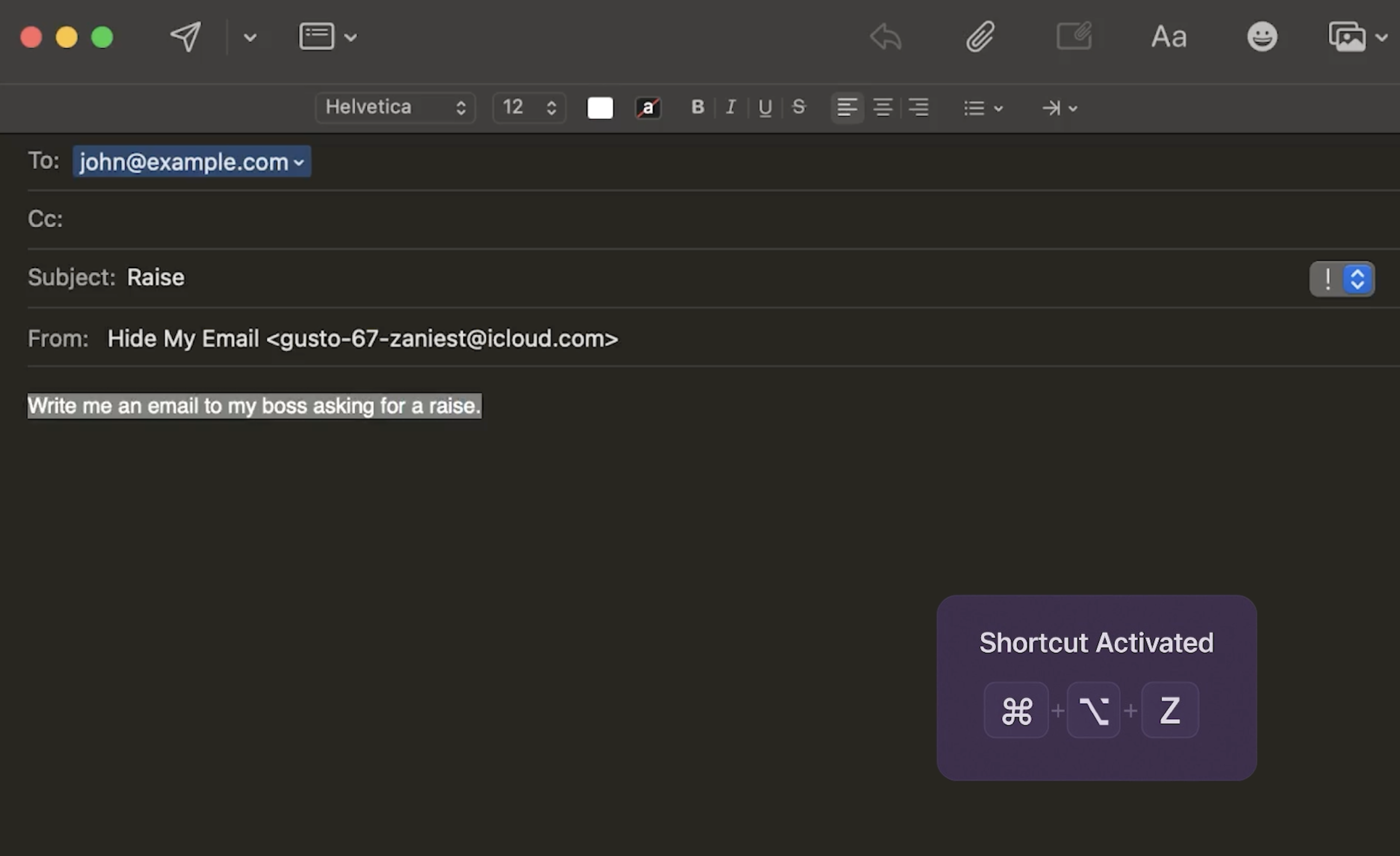This screenshot has width=1400, height=856.
Task: Open the emoji picker smiley icon
Action: [x=1262, y=37]
